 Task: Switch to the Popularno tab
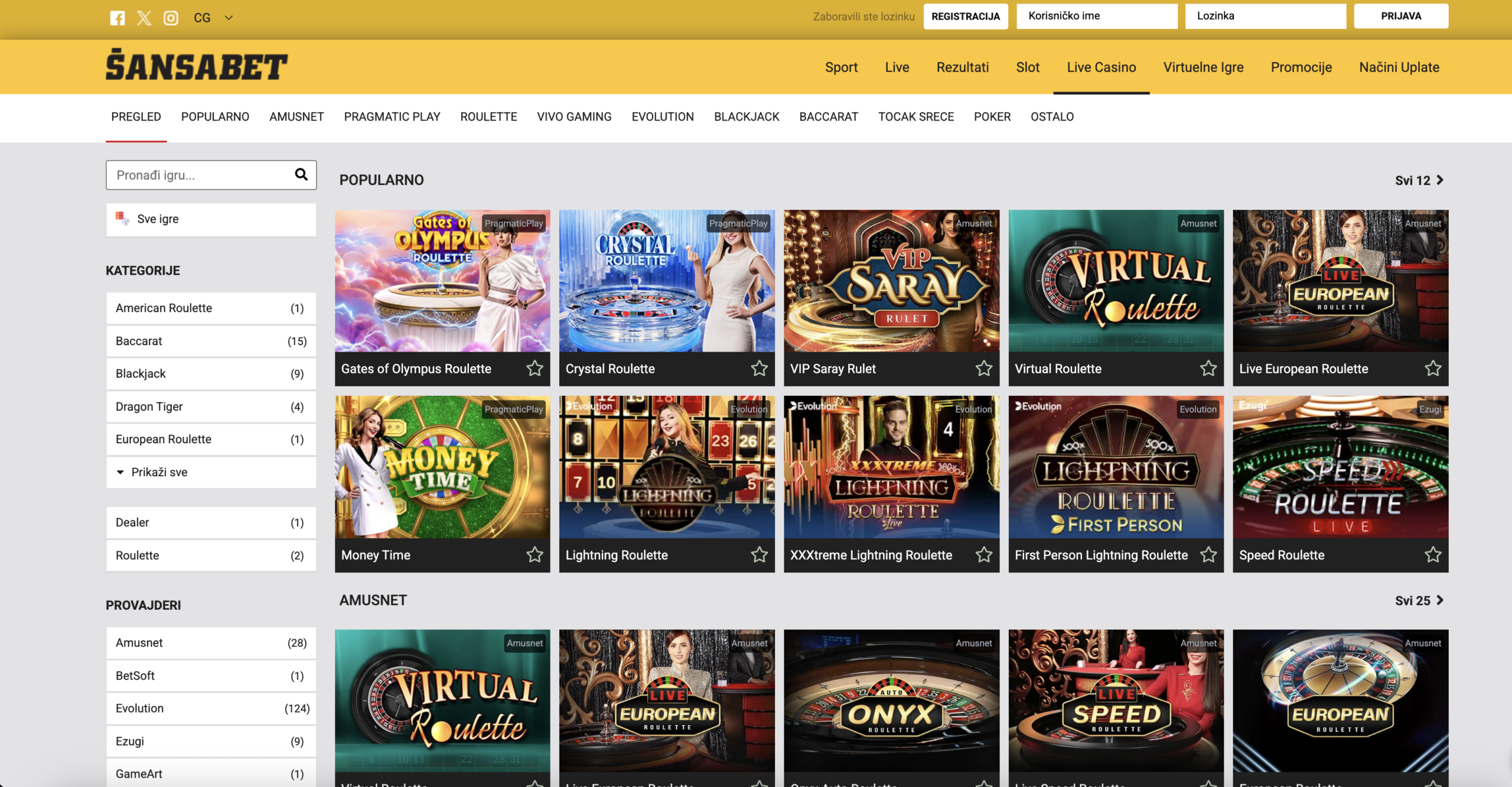(x=215, y=117)
